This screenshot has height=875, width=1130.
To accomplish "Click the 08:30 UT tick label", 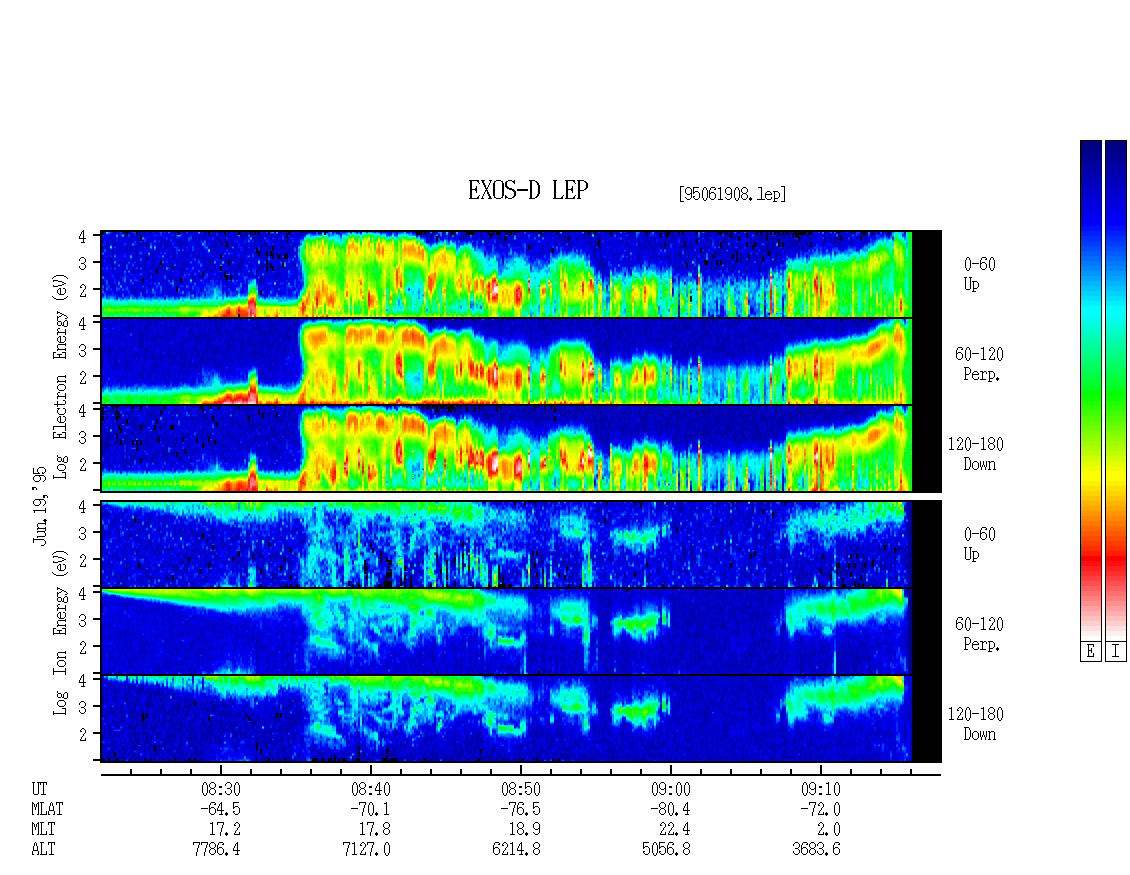I will pyautogui.click(x=221, y=789).
